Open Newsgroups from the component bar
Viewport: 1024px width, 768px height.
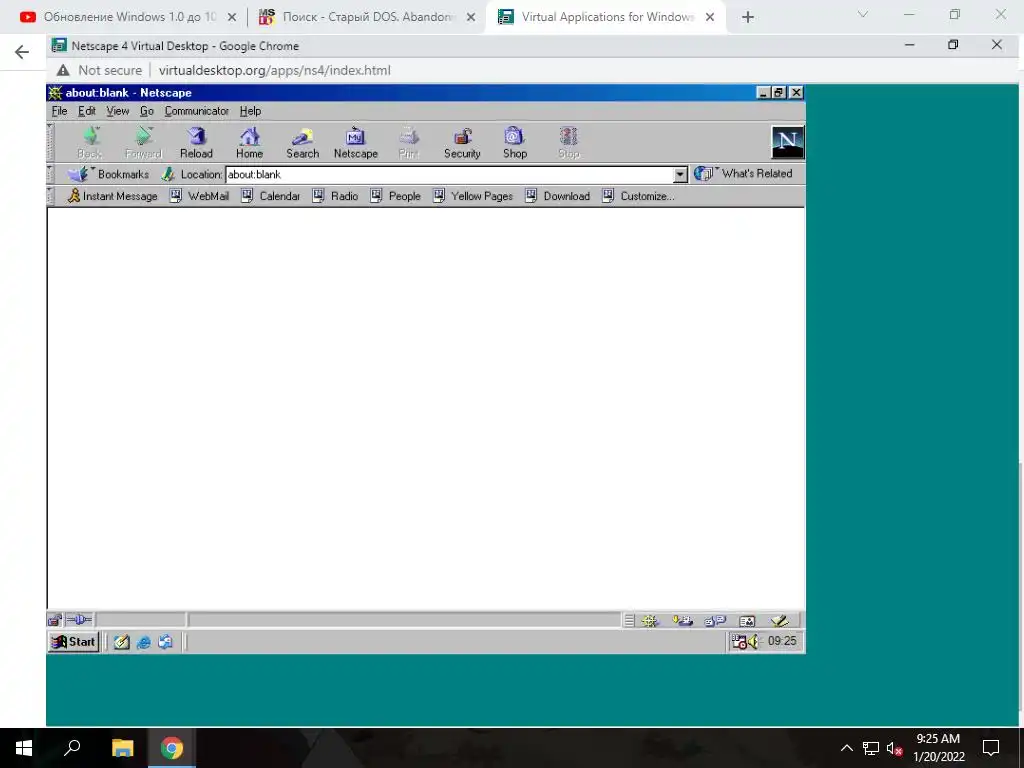point(715,620)
